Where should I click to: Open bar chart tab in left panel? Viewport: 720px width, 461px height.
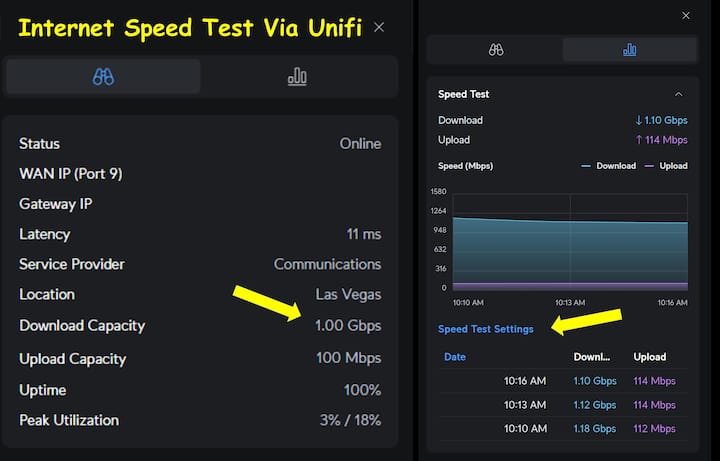click(297, 77)
